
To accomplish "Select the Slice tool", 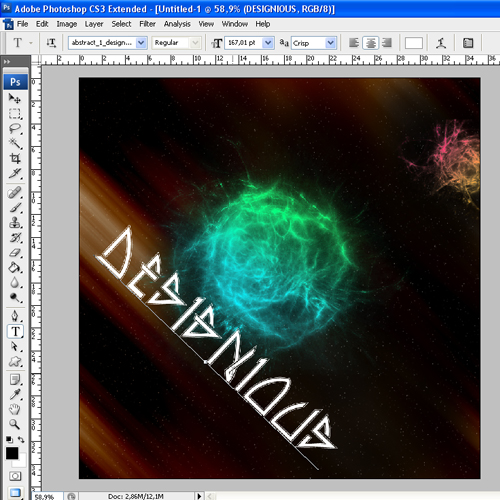I will tap(15, 173).
